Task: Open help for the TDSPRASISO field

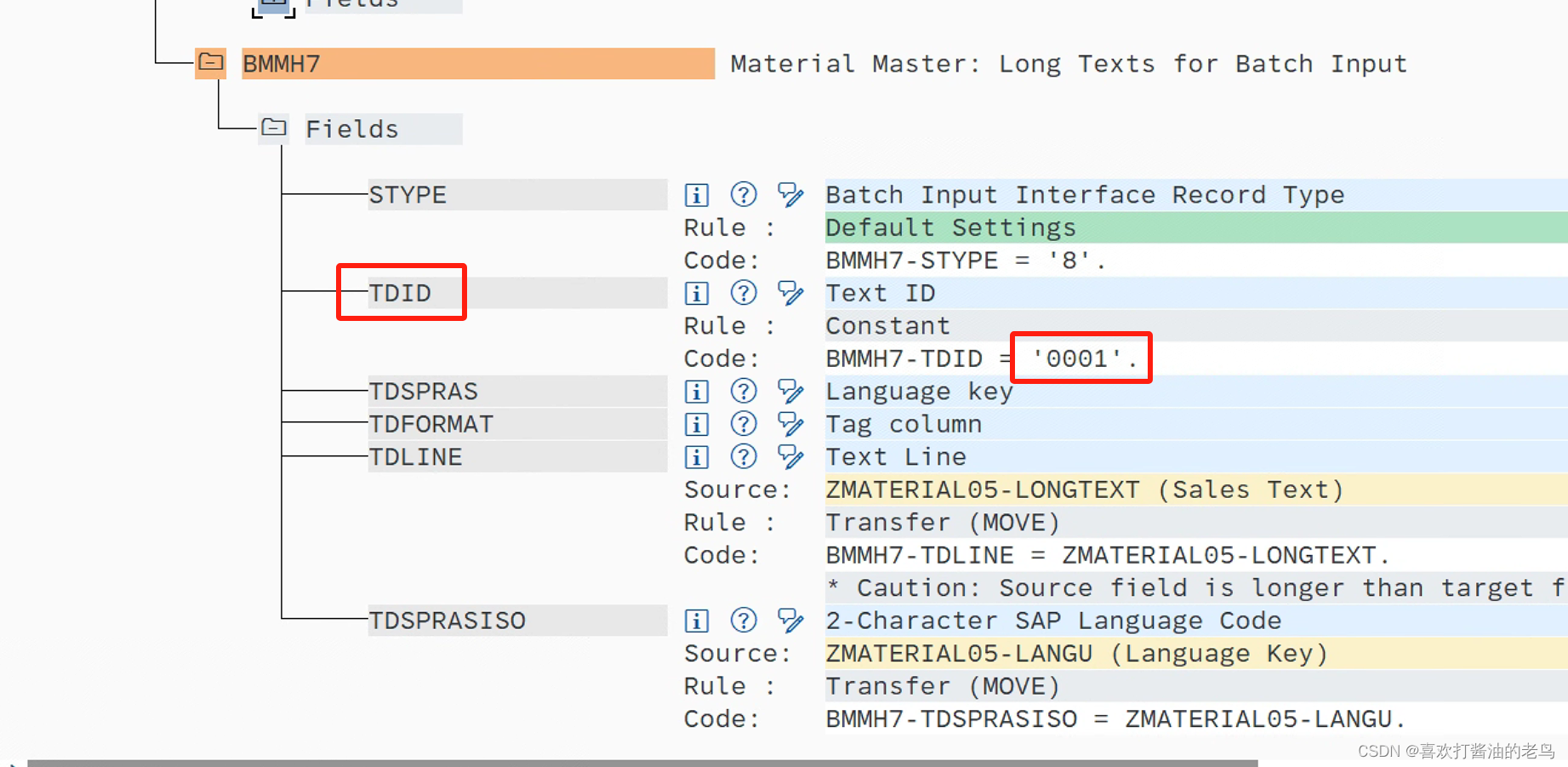Action: 743,620
